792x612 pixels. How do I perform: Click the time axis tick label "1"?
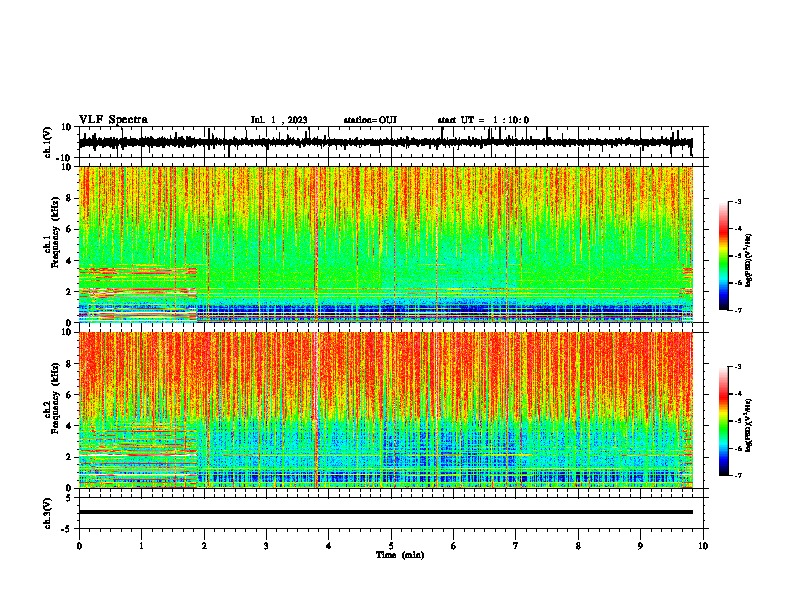pyautogui.click(x=141, y=546)
